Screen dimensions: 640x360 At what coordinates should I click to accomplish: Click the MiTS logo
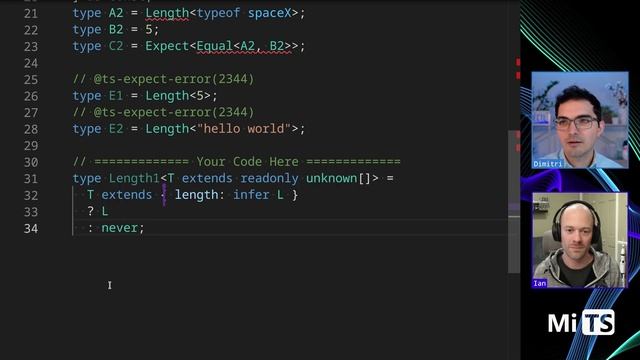pos(581,322)
